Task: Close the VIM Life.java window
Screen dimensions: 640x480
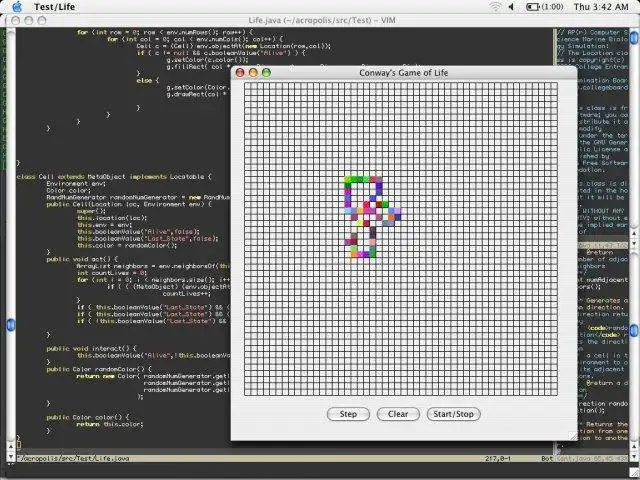Action: pyautogui.click(x=16, y=20)
